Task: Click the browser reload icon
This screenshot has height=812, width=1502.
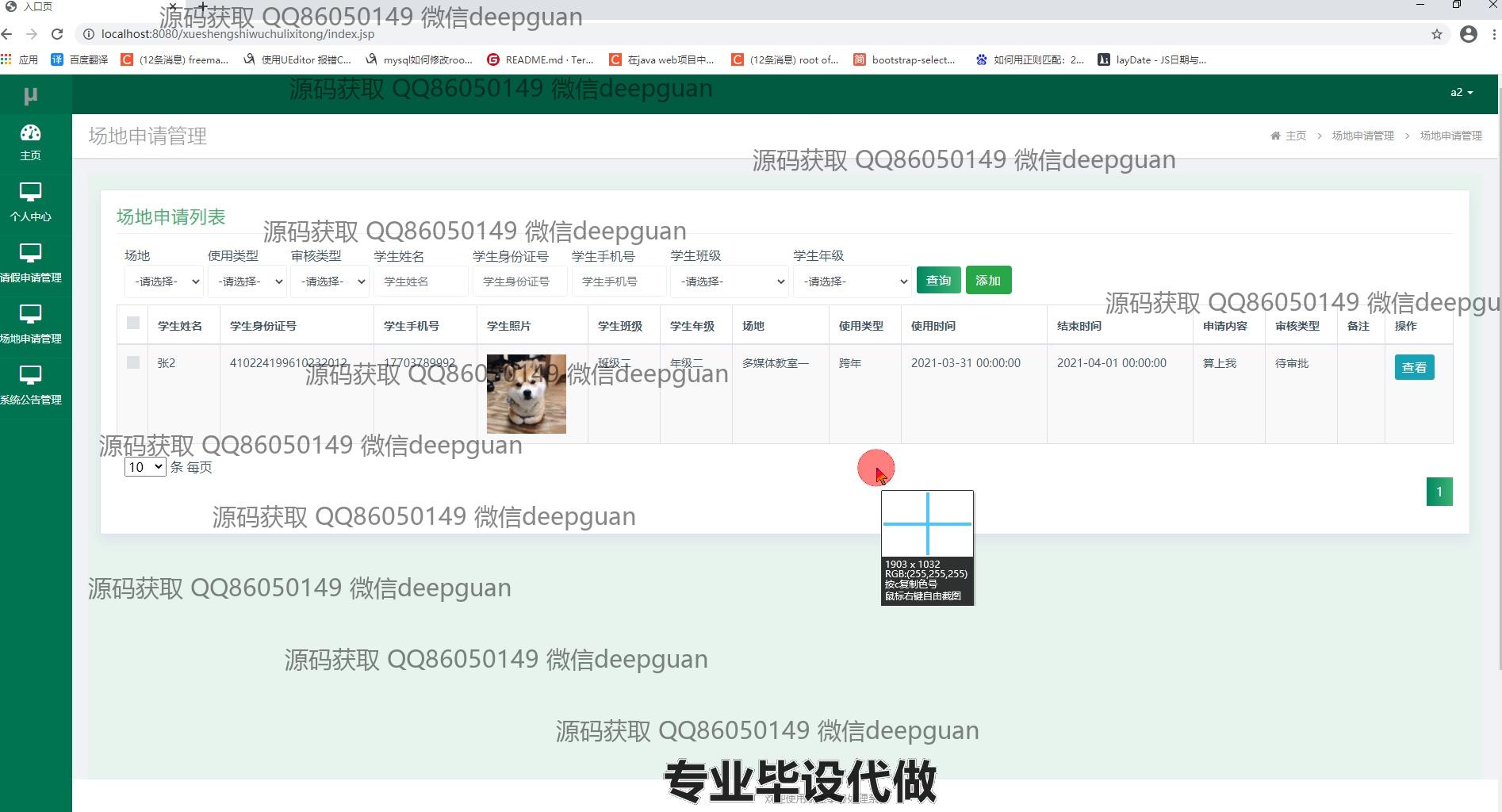Action: tap(57, 34)
